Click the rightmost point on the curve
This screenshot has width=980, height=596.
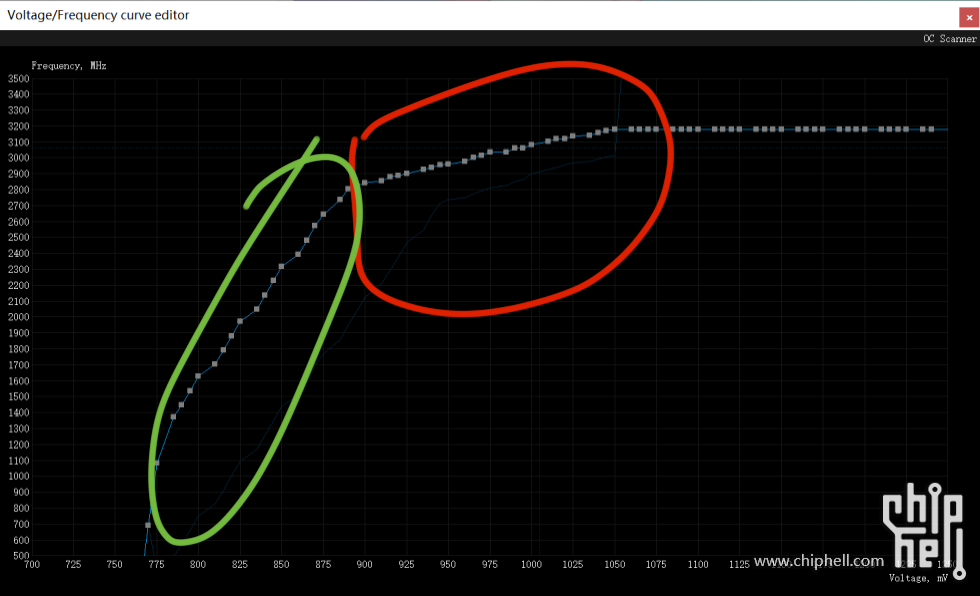[932, 129]
